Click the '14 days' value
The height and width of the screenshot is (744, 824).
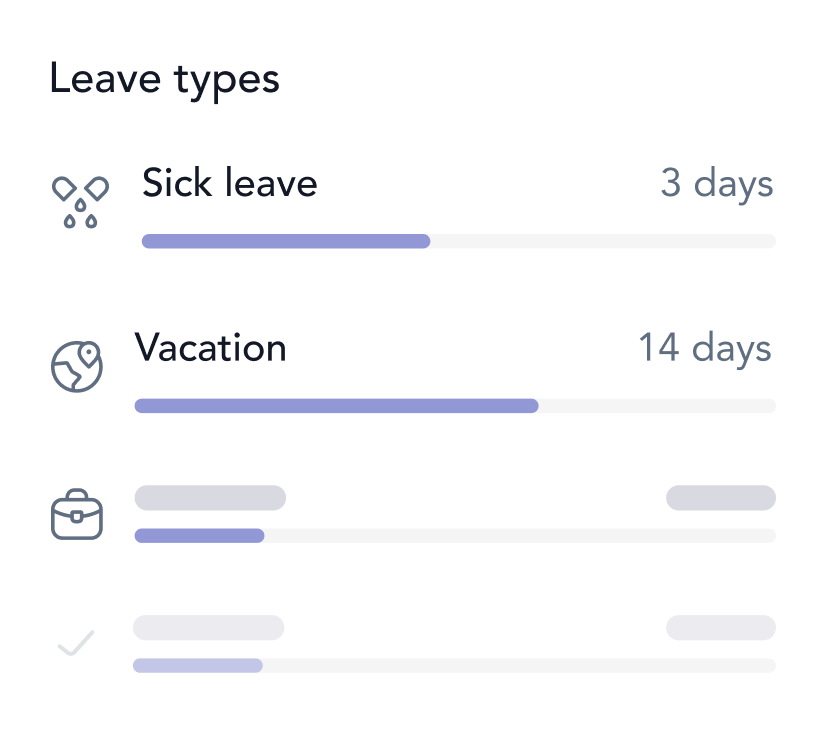[x=705, y=348]
